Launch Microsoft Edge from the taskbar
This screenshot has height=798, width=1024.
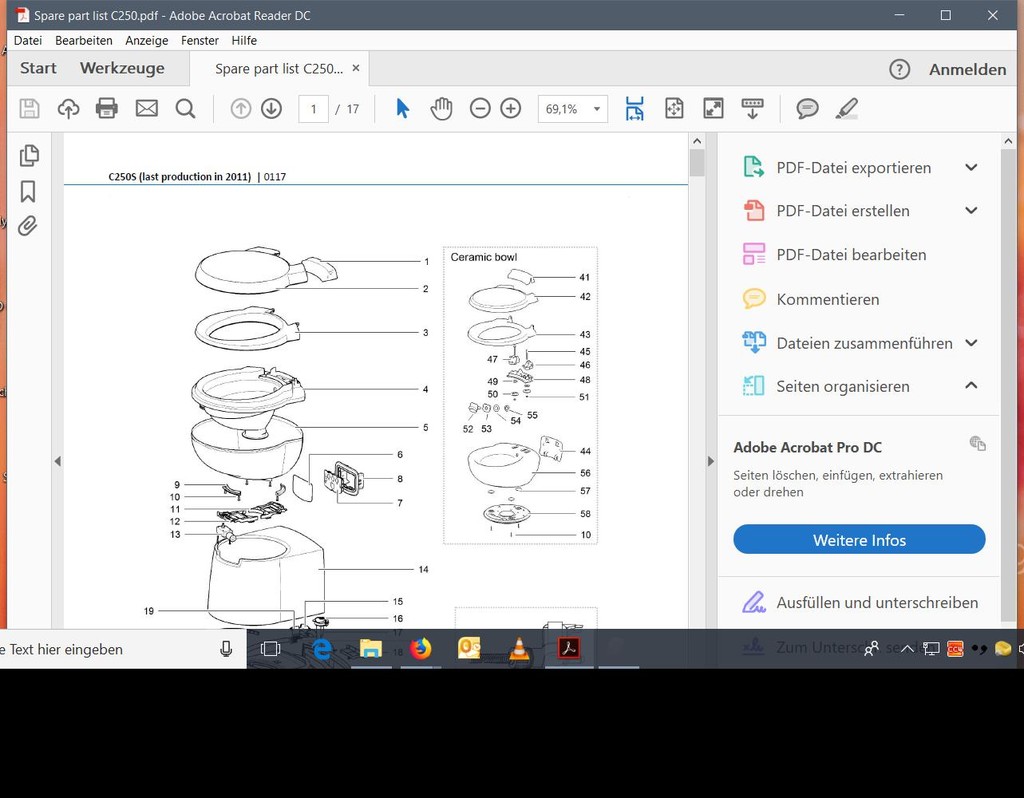(x=321, y=649)
